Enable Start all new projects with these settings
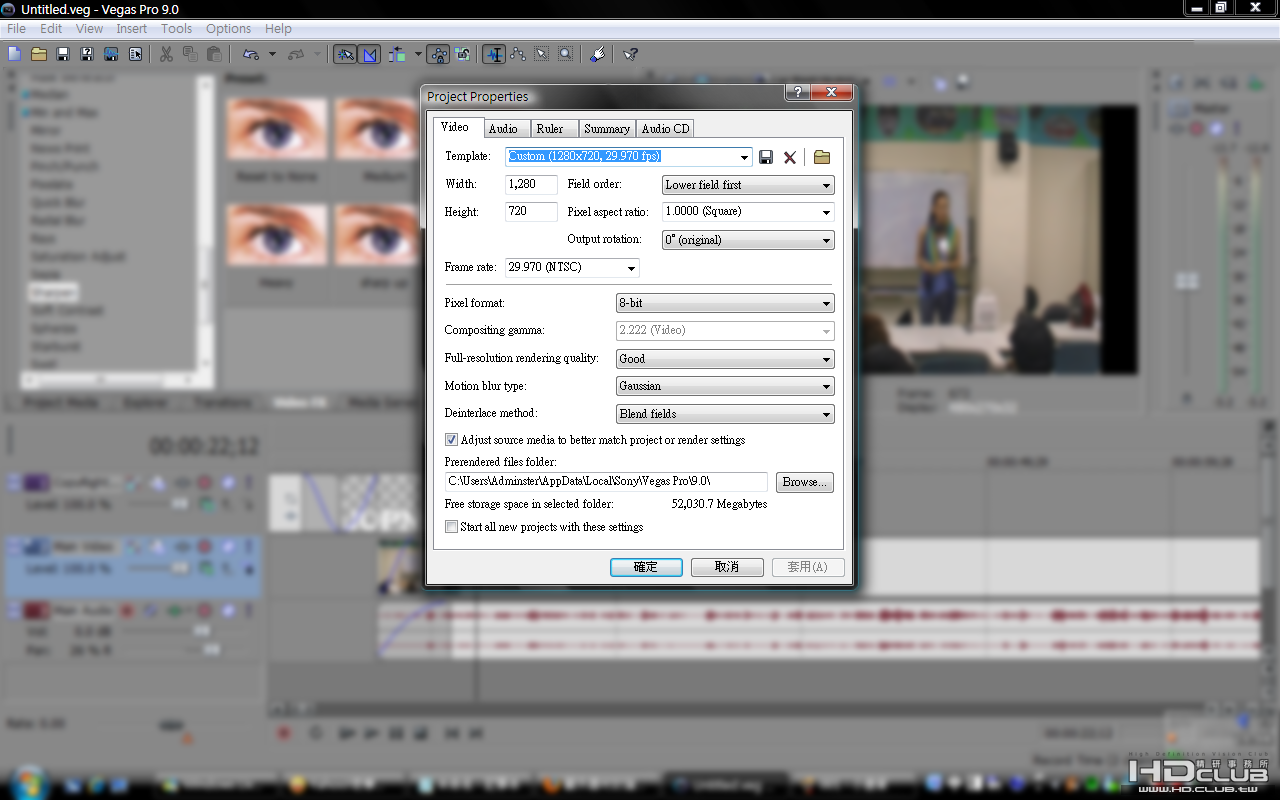1280x800 pixels. point(452,527)
